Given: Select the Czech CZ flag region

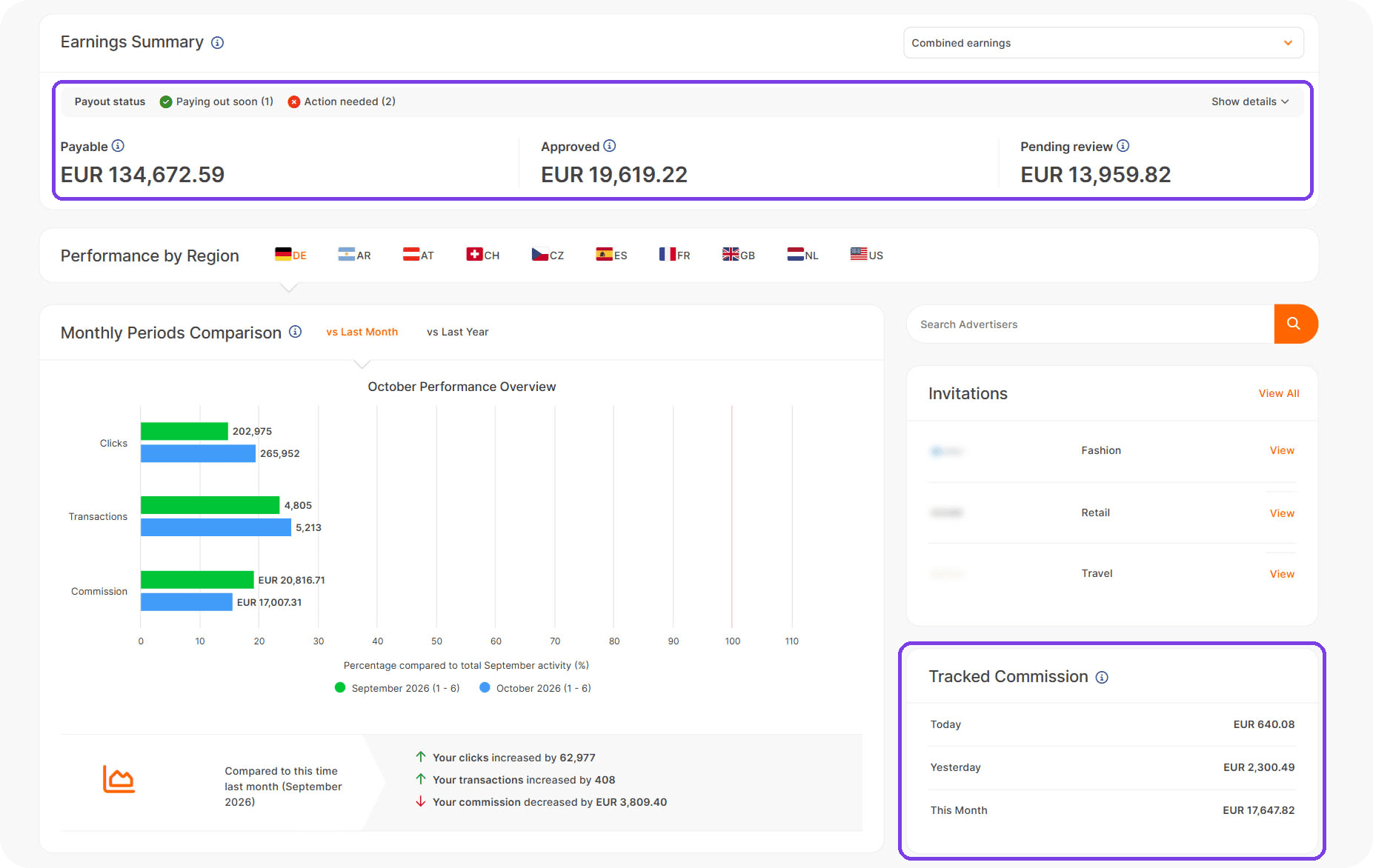Looking at the screenshot, I should pos(548,255).
